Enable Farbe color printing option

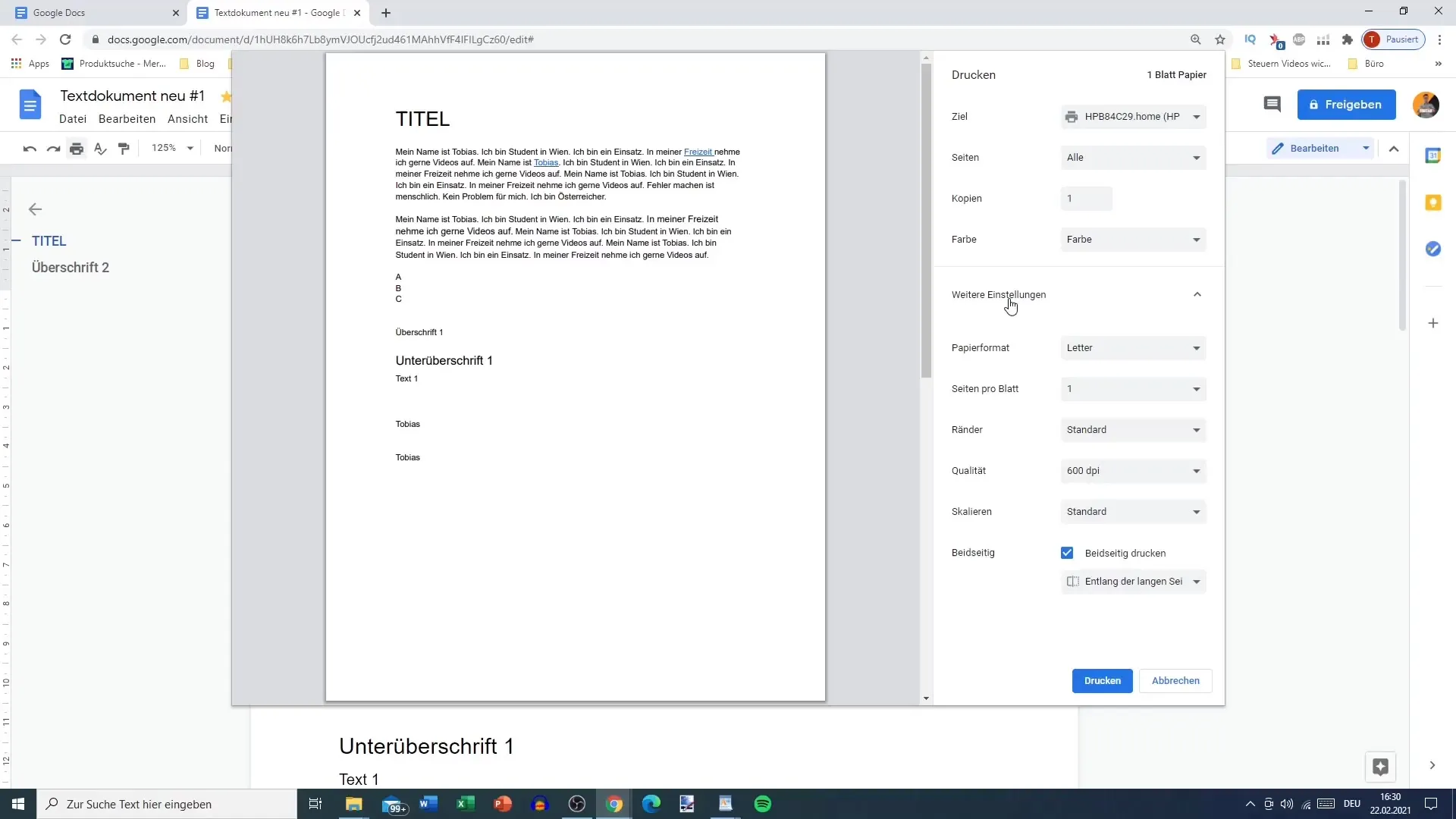coord(1134,239)
